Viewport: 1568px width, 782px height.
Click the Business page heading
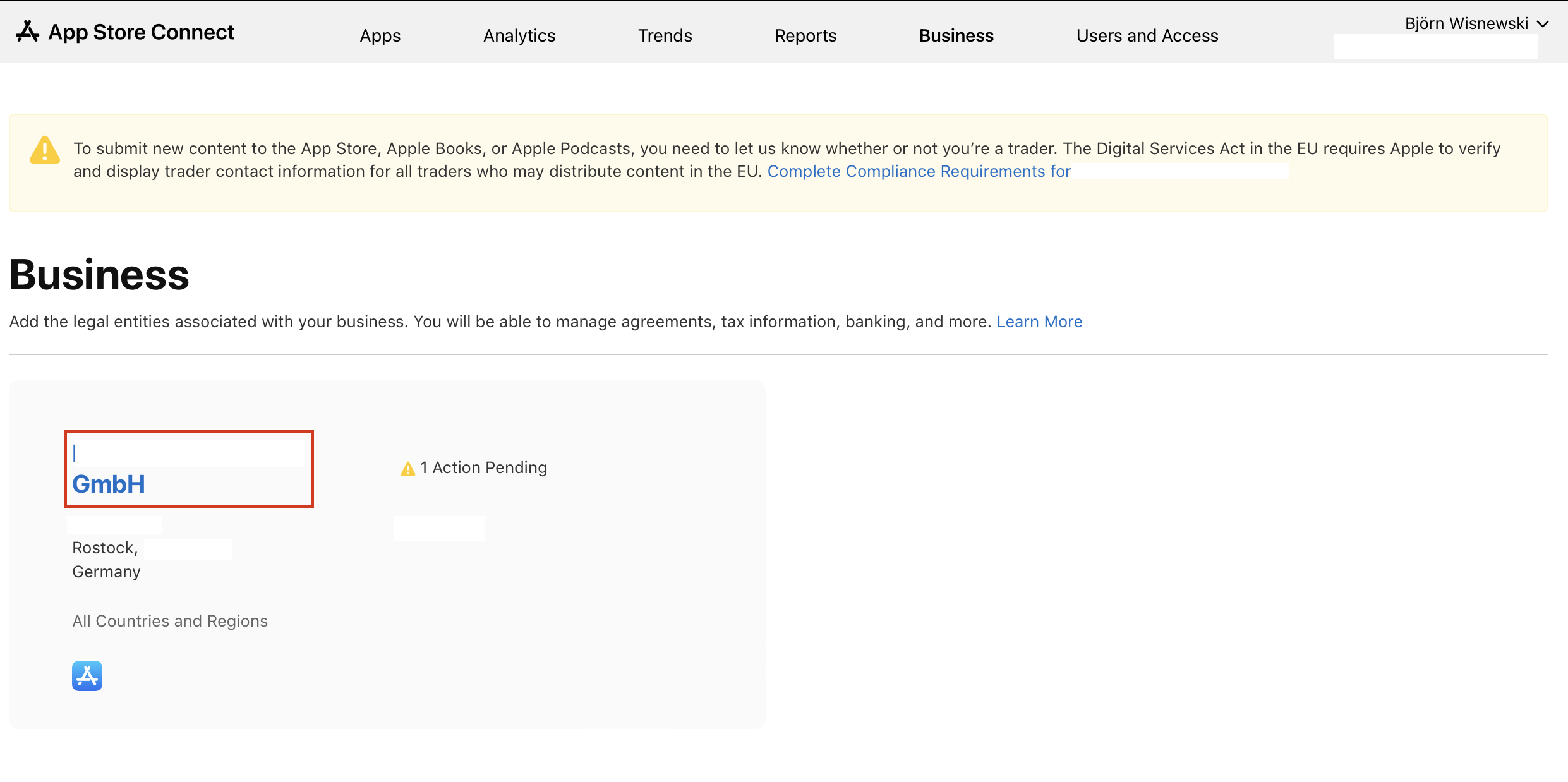tap(99, 275)
